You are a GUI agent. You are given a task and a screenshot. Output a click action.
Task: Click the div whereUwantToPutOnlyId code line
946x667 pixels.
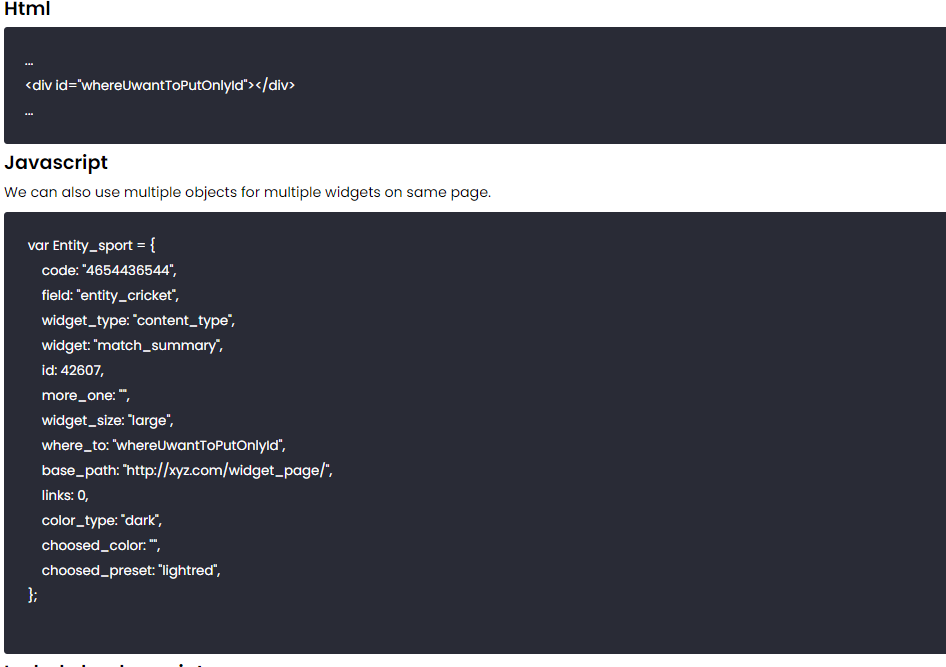(x=160, y=85)
